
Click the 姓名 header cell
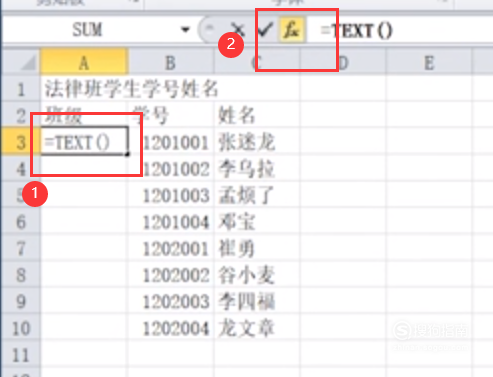257,115
